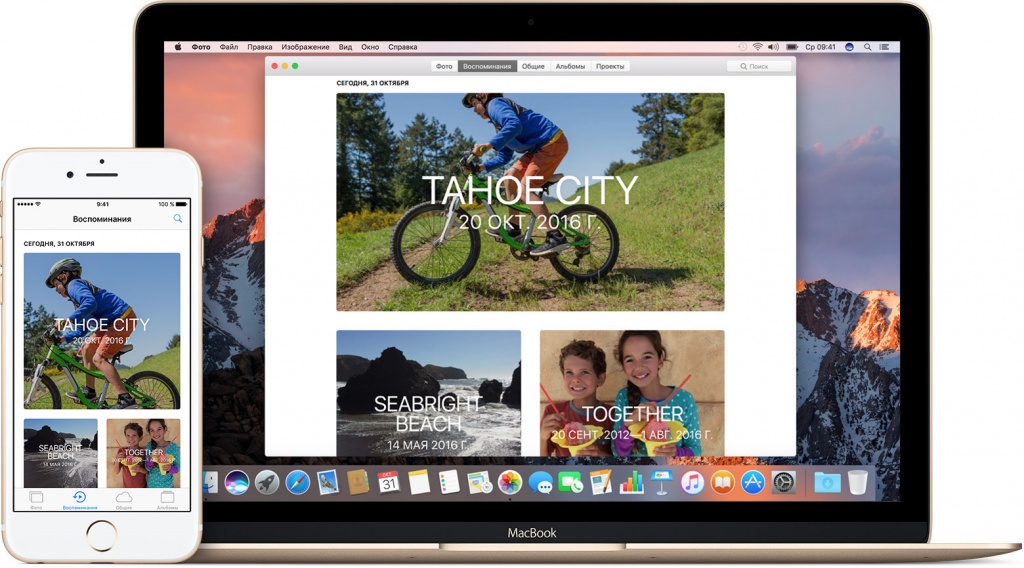Select Воспоминания tab in Photos window
The image size is (1024, 568).
coord(487,66)
